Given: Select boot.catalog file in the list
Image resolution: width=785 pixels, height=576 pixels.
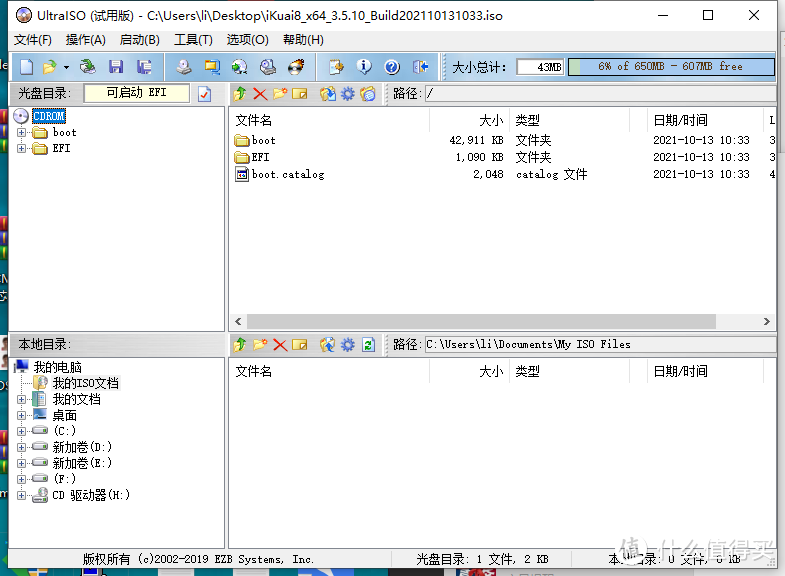Looking at the screenshot, I should pos(287,174).
